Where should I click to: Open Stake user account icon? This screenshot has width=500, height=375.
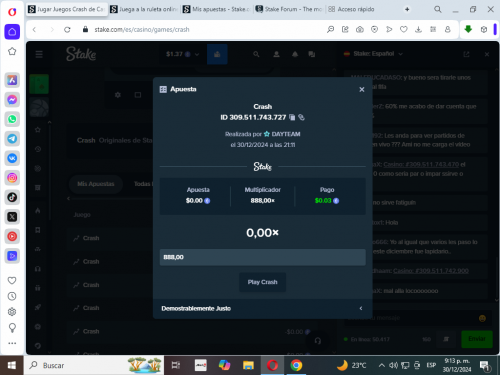pyautogui.click(x=276, y=54)
